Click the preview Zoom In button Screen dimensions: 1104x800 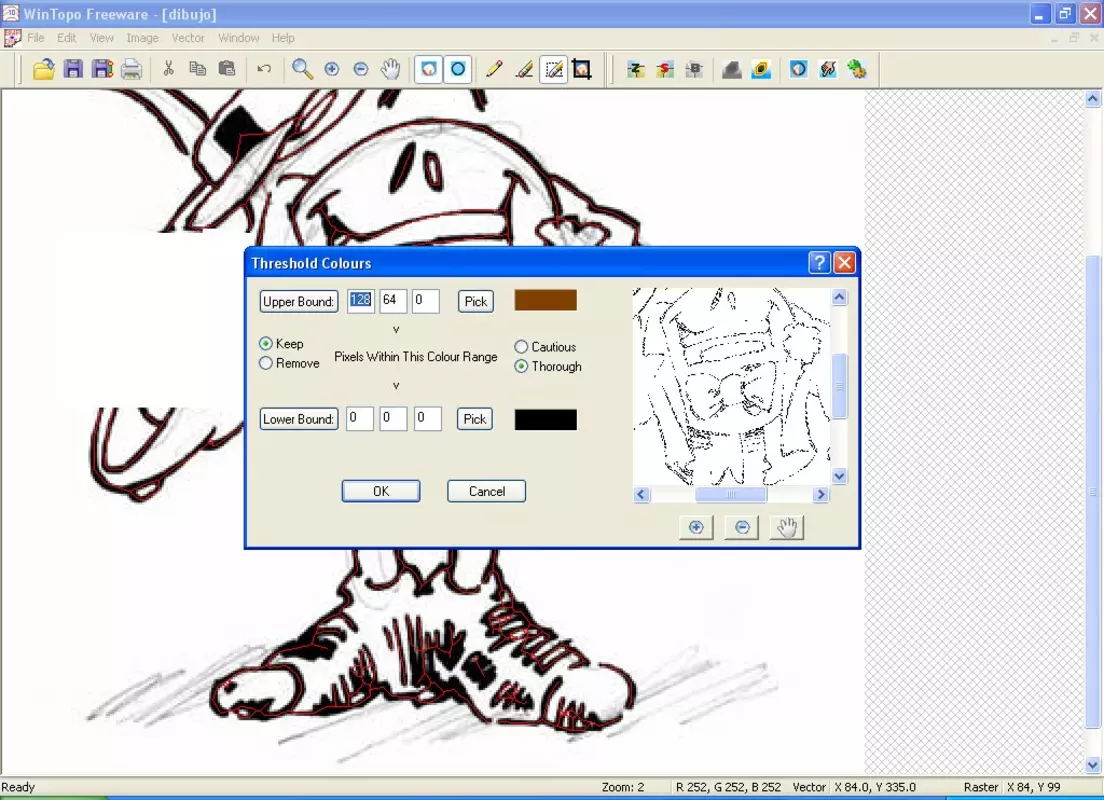[696, 527]
